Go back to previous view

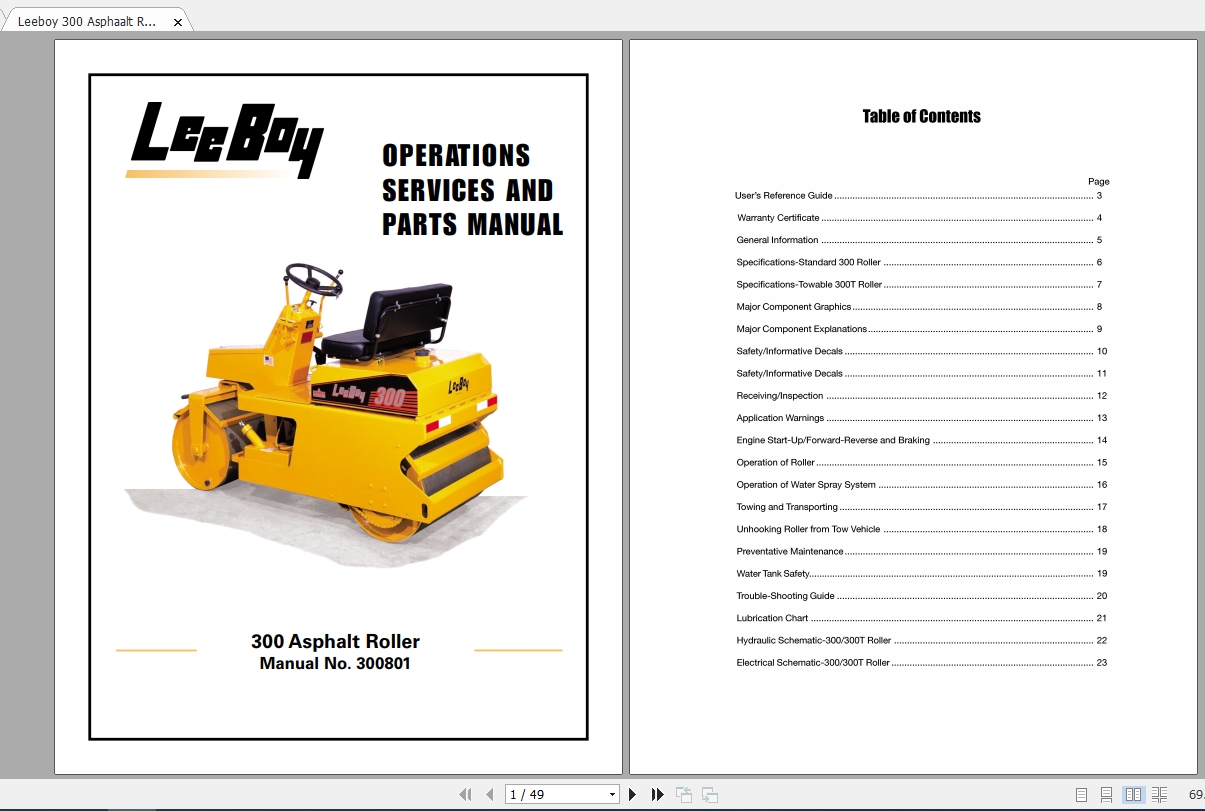point(684,794)
